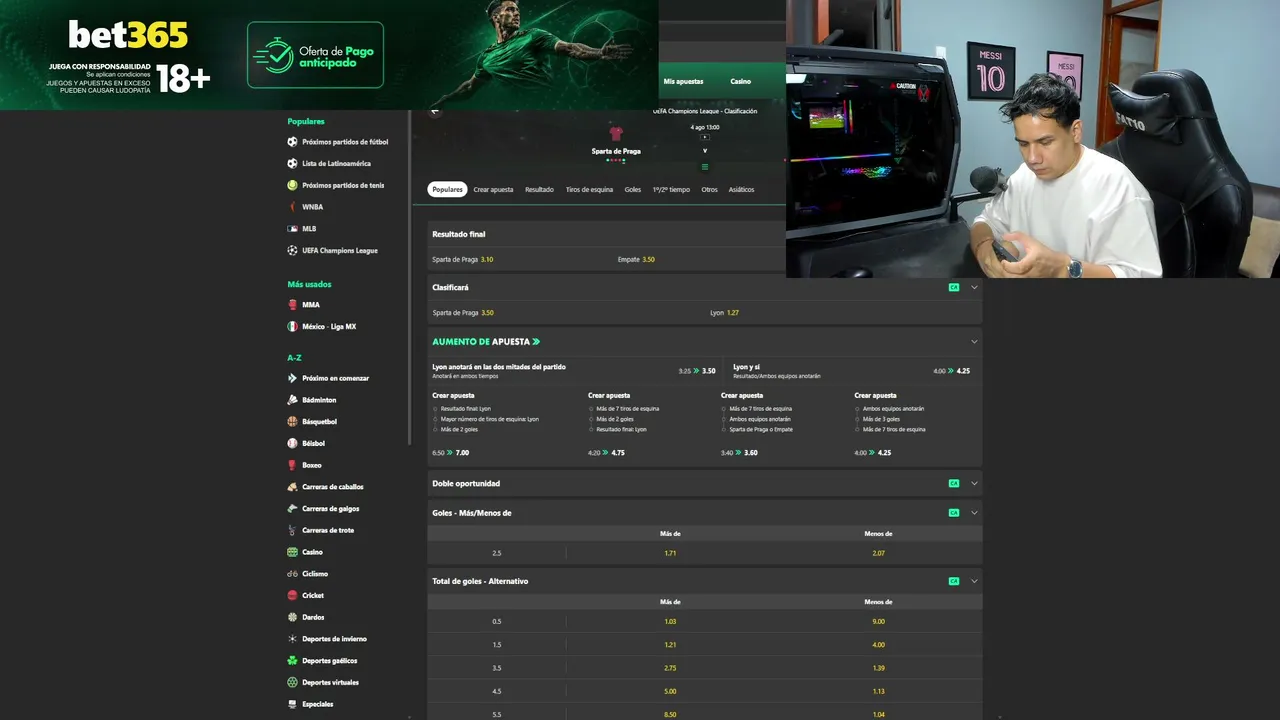Click the Cricket ball icon

click(x=292, y=596)
